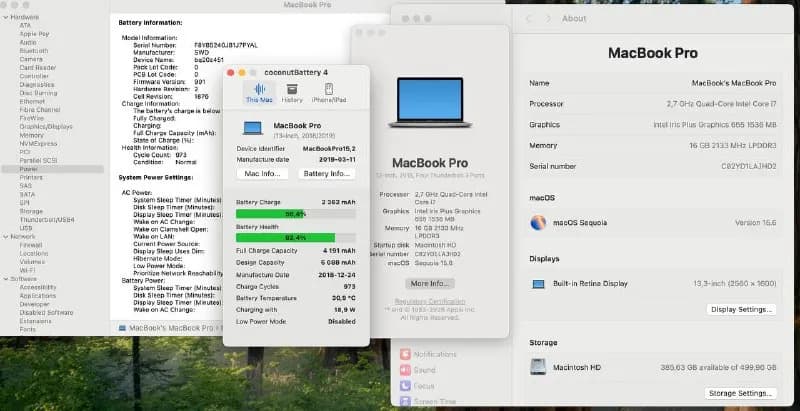
Task: Click the Battery Charge progress bar
Action: (x=295, y=214)
